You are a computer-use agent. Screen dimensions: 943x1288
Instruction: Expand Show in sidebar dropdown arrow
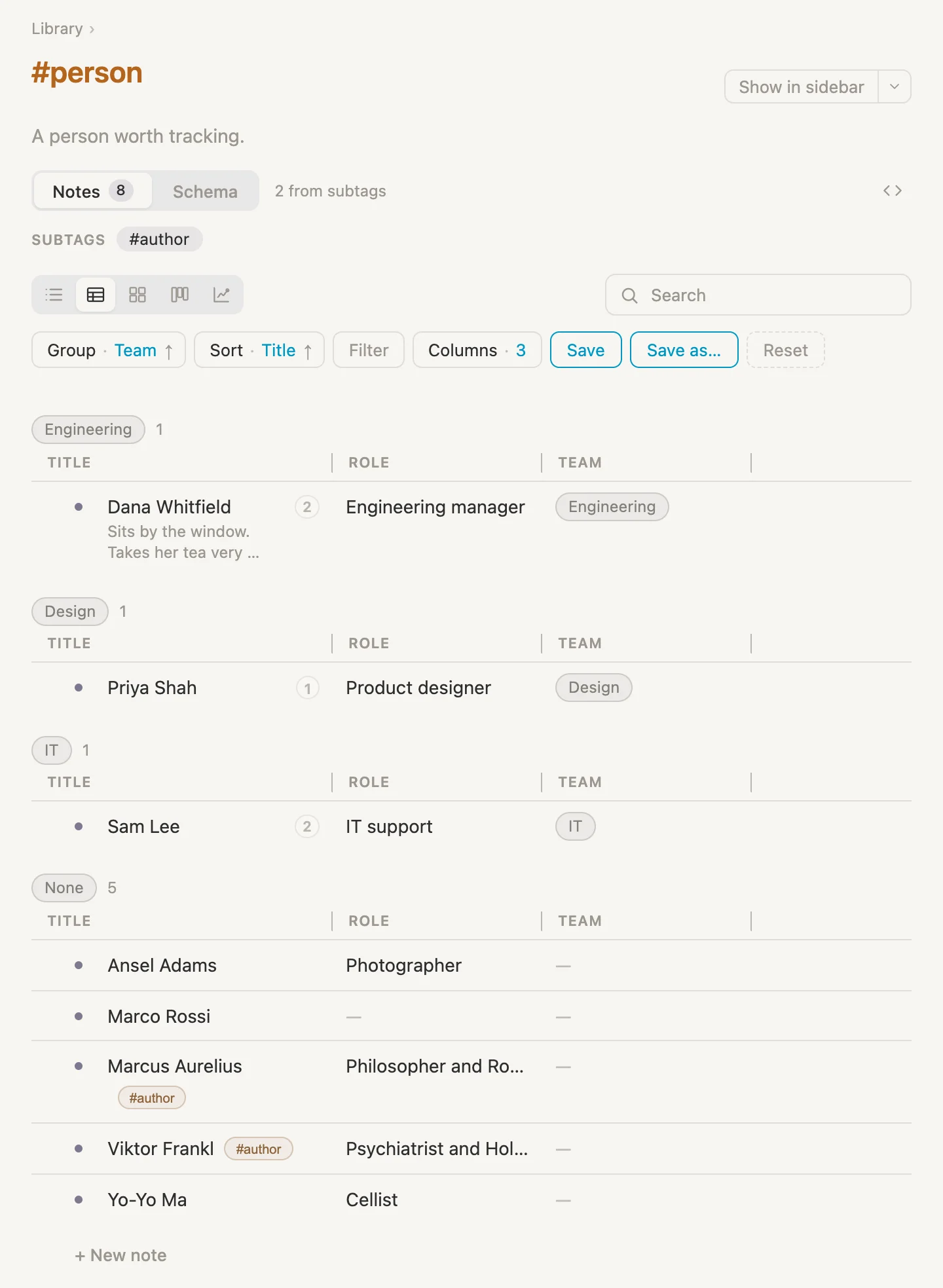click(x=895, y=86)
